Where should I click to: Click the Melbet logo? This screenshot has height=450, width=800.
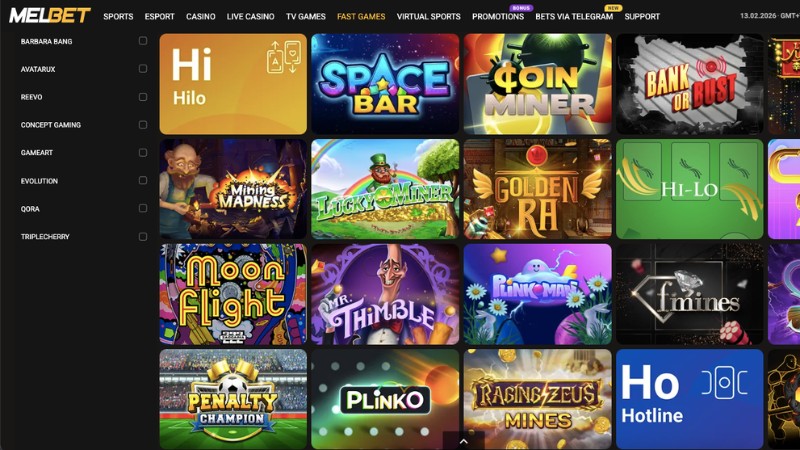(x=50, y=16)
